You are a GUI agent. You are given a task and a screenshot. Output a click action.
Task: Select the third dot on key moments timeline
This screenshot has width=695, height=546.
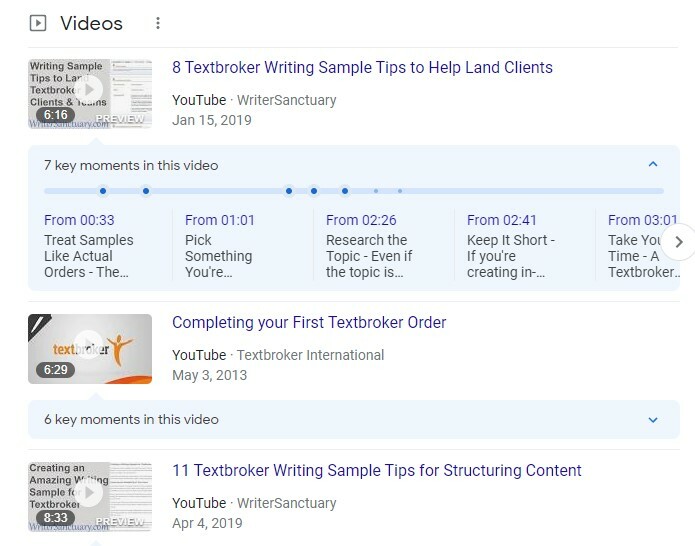click(x=289, y=191)
